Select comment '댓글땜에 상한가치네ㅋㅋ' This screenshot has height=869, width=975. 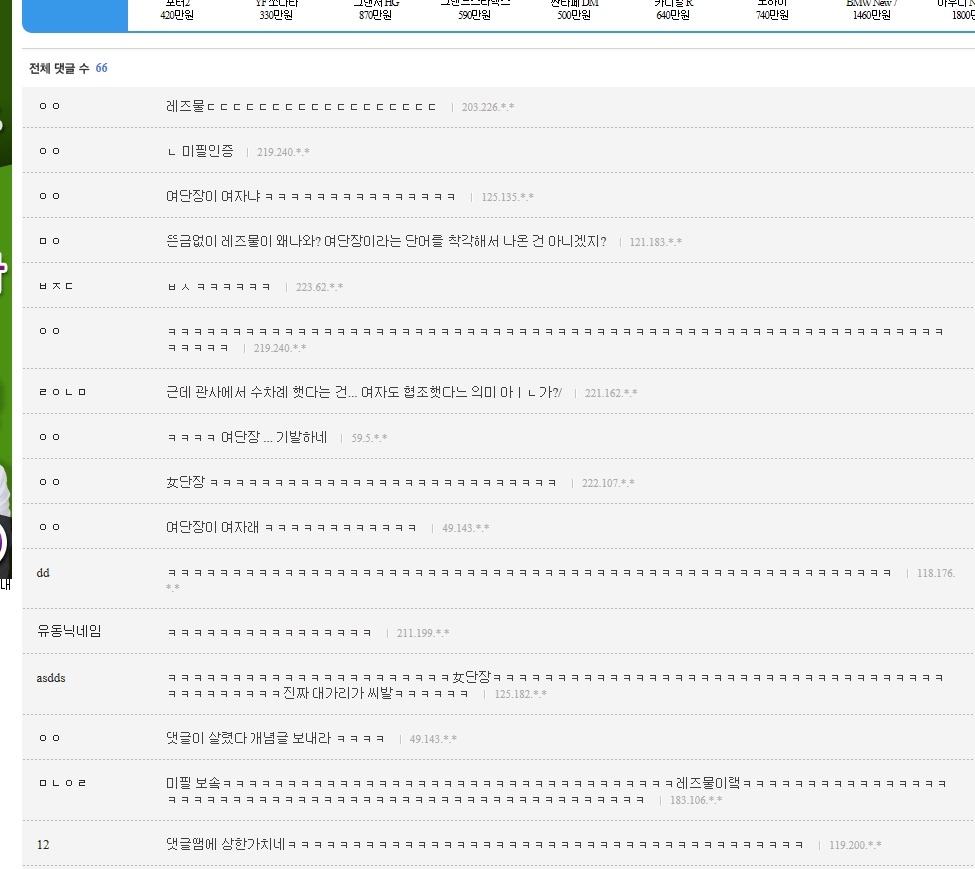point(484,844)
